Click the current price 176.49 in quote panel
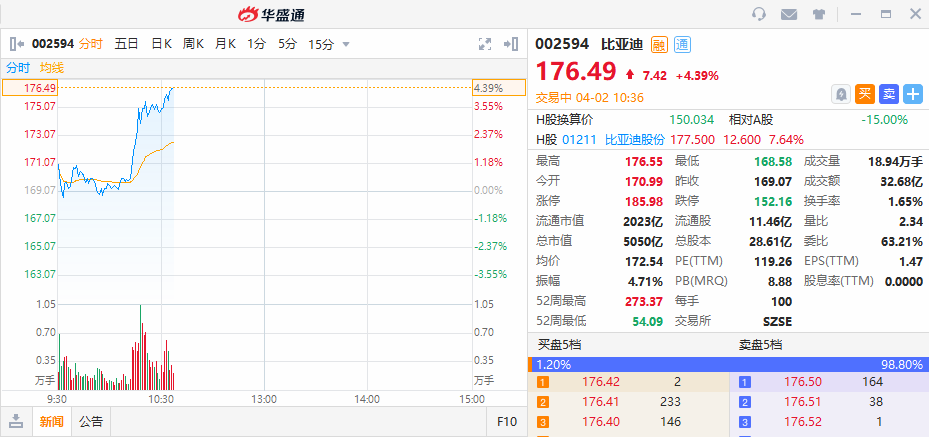 (576, 72)
